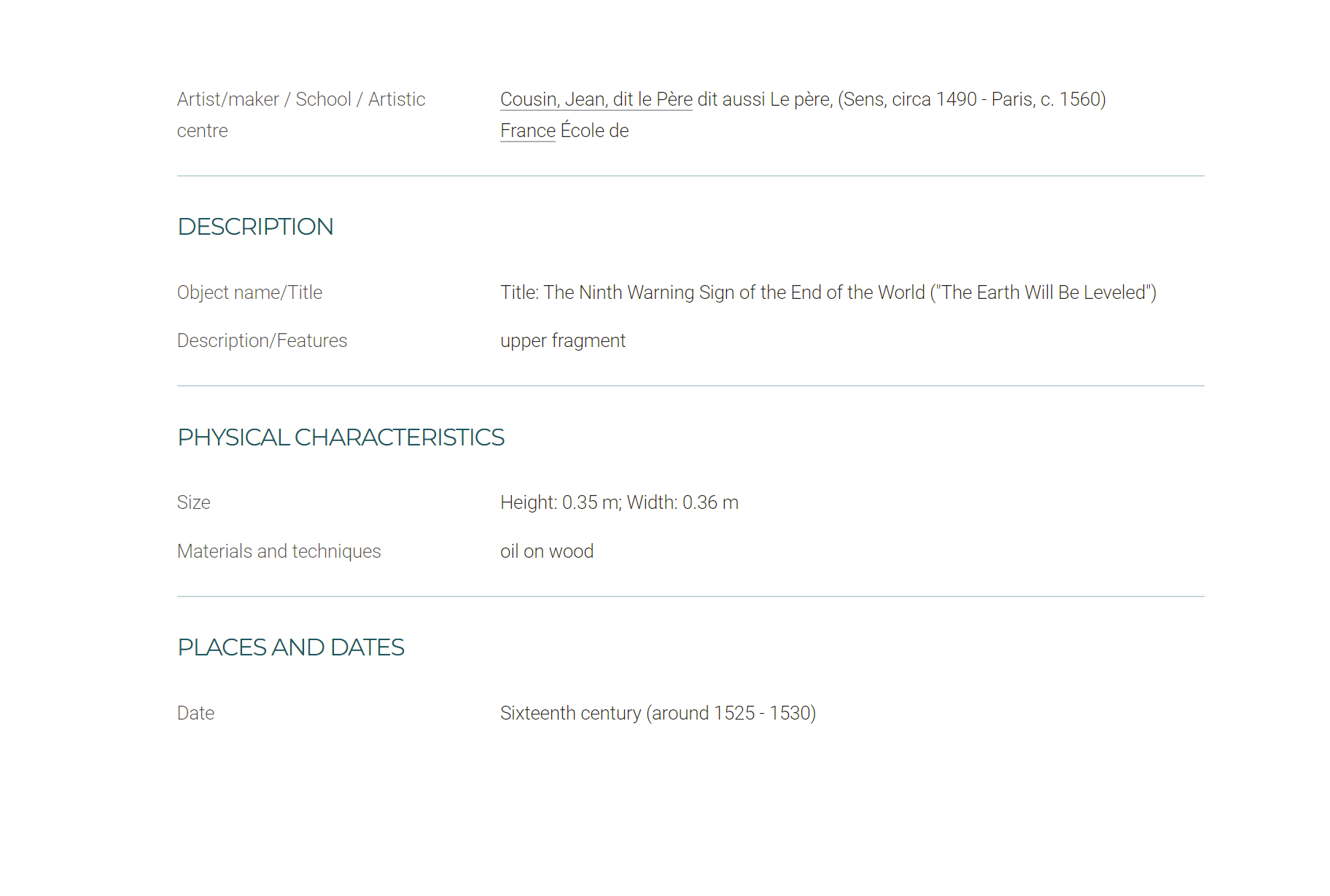This screenshot has width=1330, height=896.
Task: Open the France school link
Action: coord(528,130)
